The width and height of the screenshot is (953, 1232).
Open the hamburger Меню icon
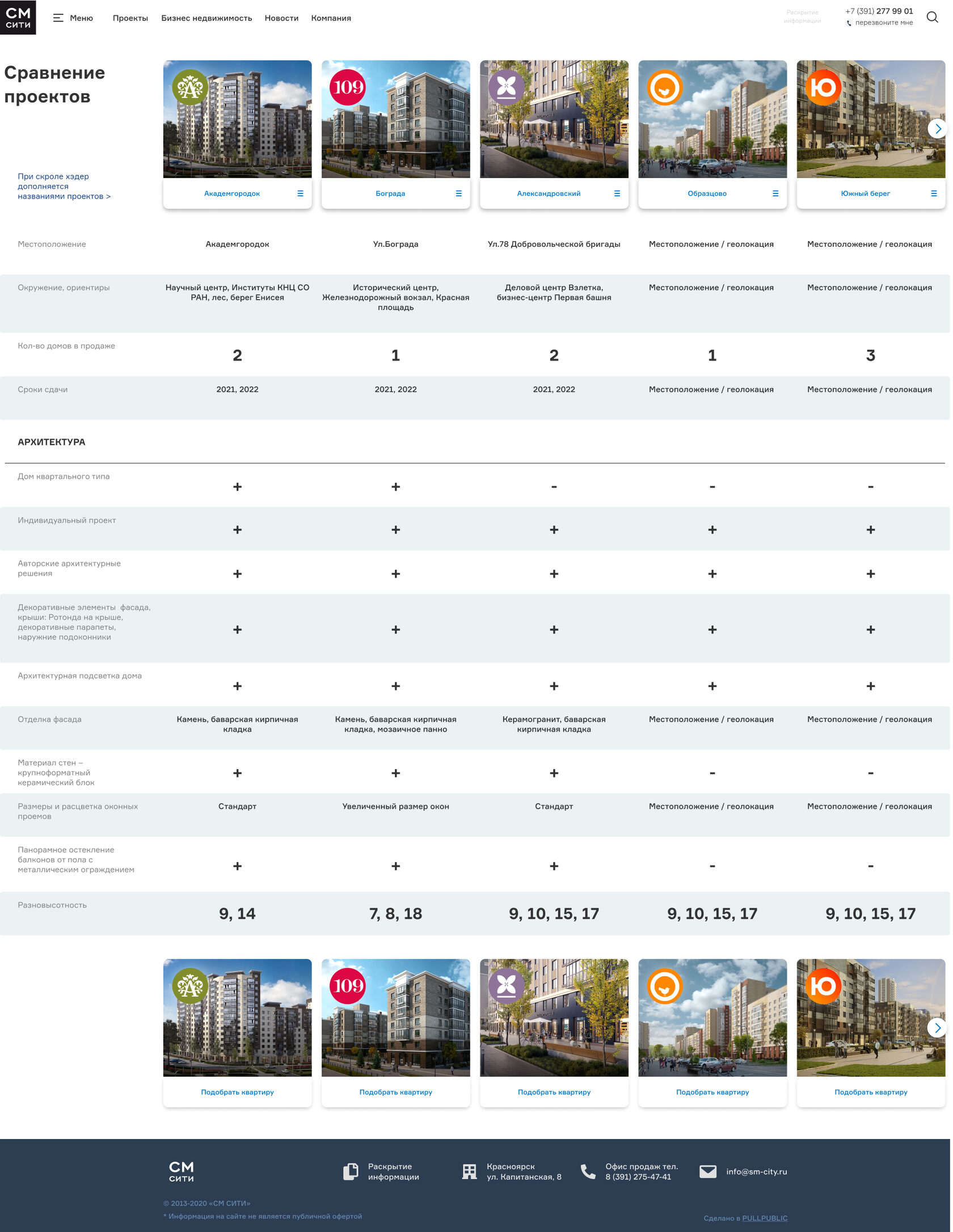(58, 18)
